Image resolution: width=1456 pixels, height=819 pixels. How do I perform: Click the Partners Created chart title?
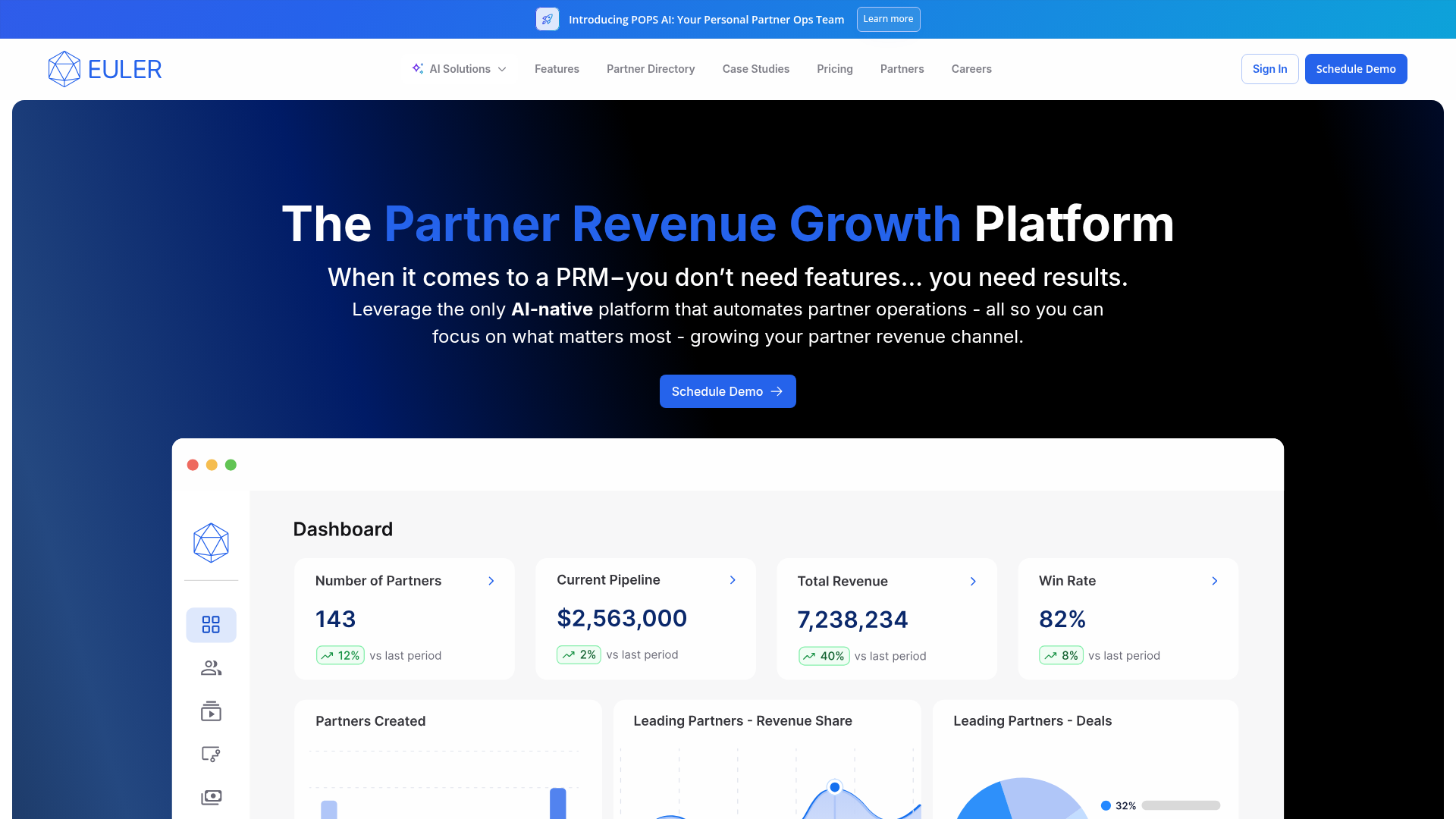(370, 721)
